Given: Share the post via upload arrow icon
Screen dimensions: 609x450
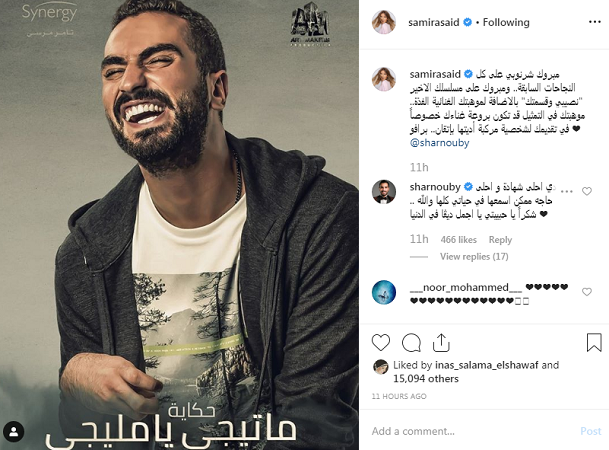Looking at the screenshot, I should tap(441, 342).
